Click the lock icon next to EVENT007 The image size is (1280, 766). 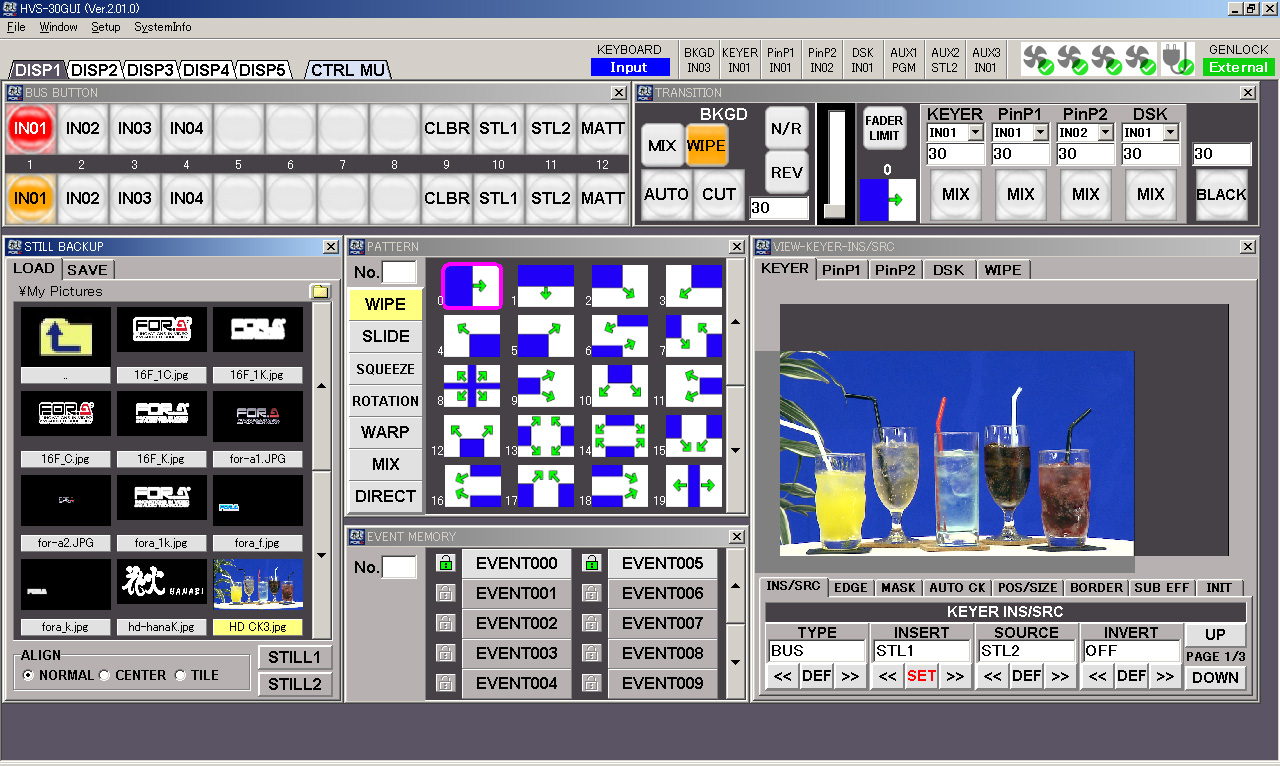point(591,623)
